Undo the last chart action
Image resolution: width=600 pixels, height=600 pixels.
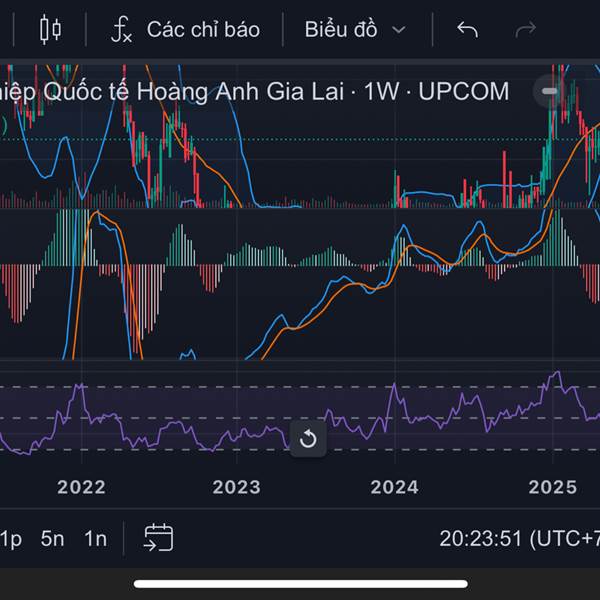tap(467, 29)
